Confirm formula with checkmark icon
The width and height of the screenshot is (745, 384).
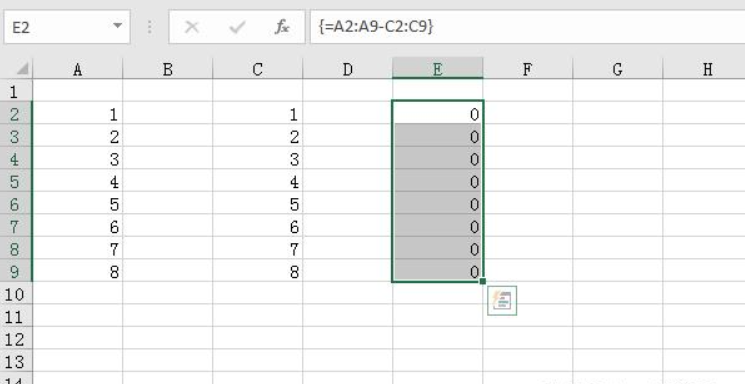(x=237, y=27)
